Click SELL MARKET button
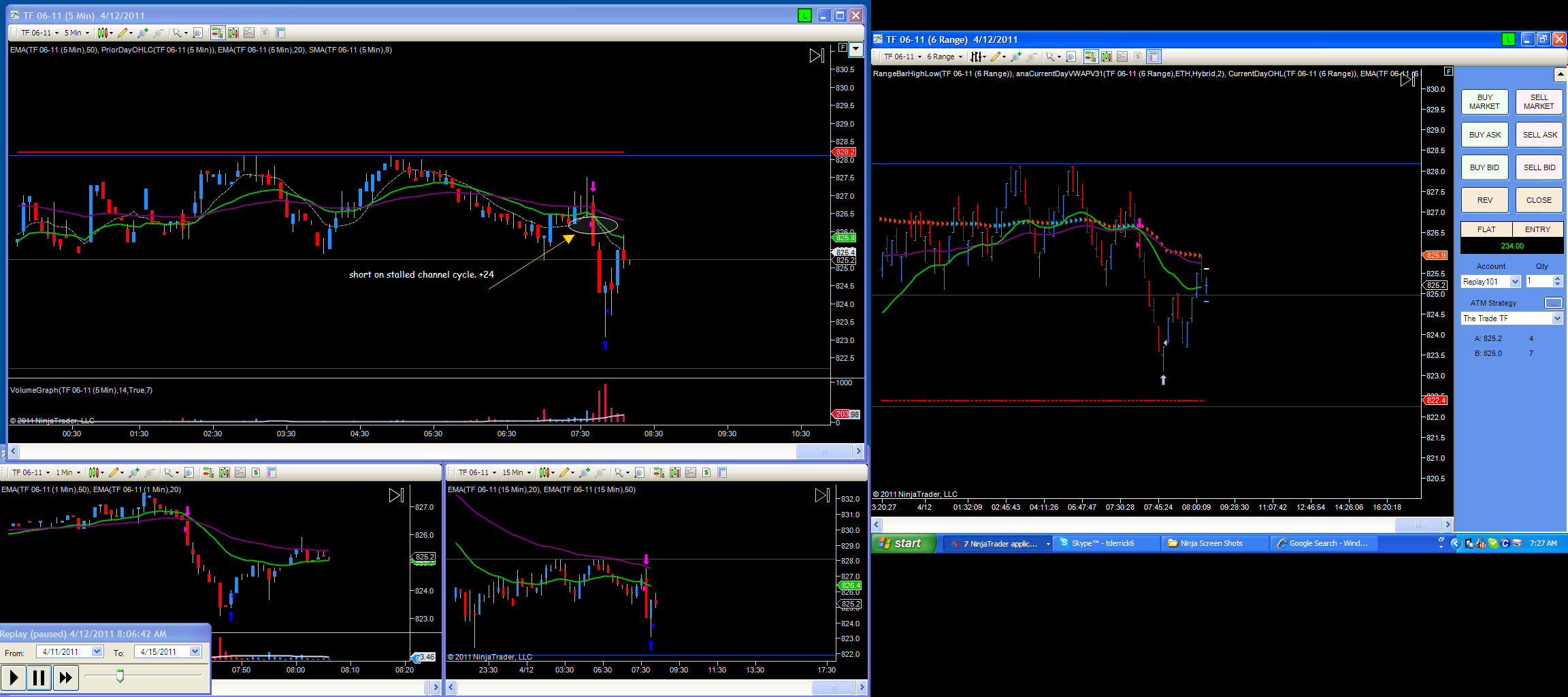The width and height of the screenshot is (1568, 697). (1539, 102)
